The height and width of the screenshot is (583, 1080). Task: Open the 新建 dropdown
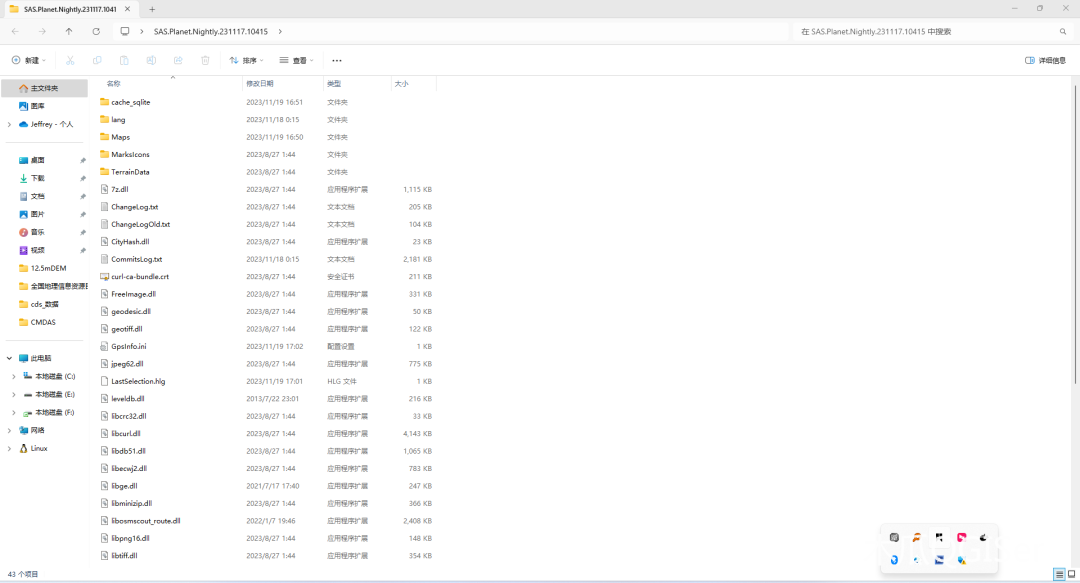click(29, 61)
